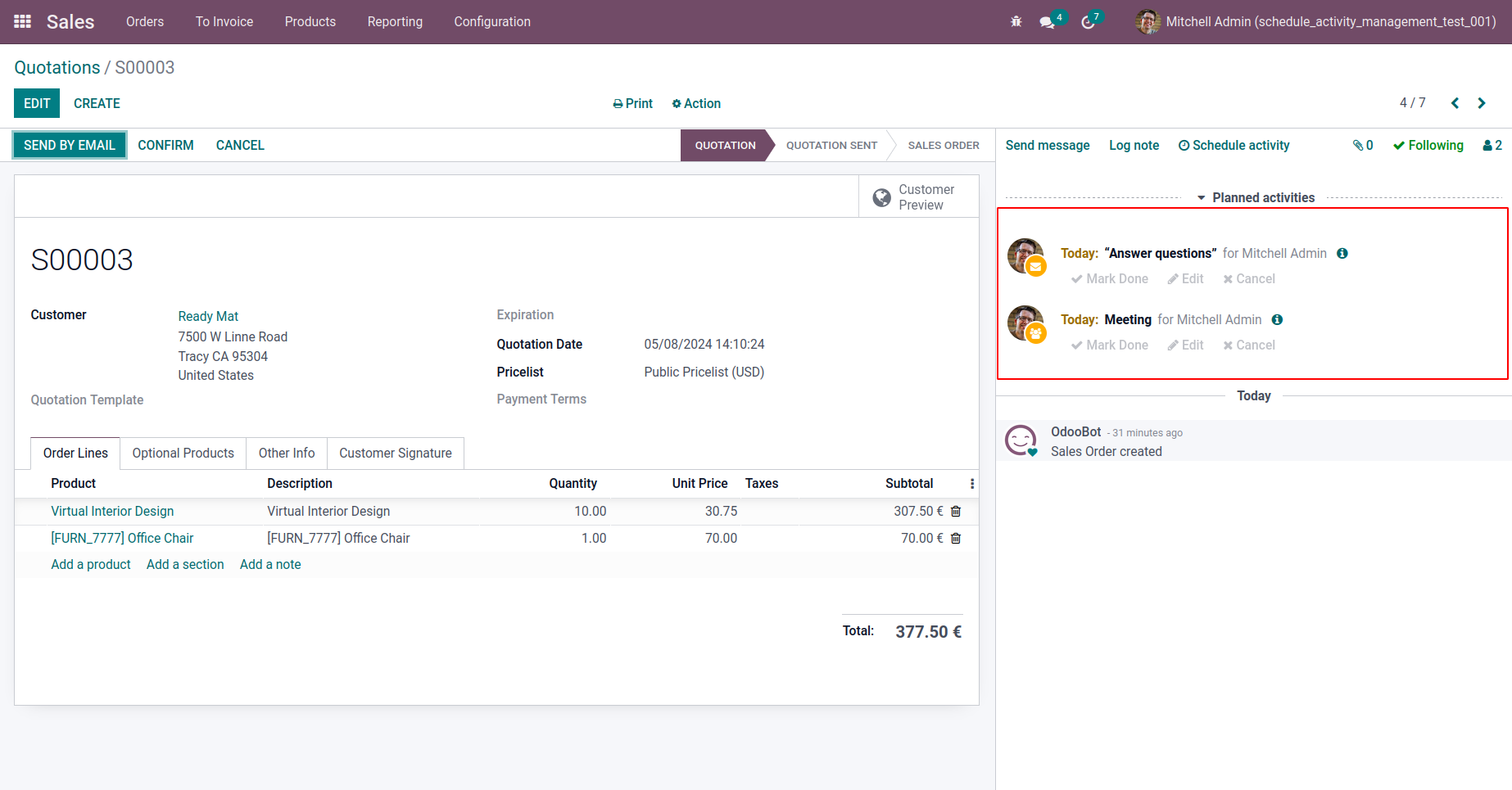Go back to Quotations breadcrumb
The height and width of the screenshot is (790, 1512).
pos(57,67)
